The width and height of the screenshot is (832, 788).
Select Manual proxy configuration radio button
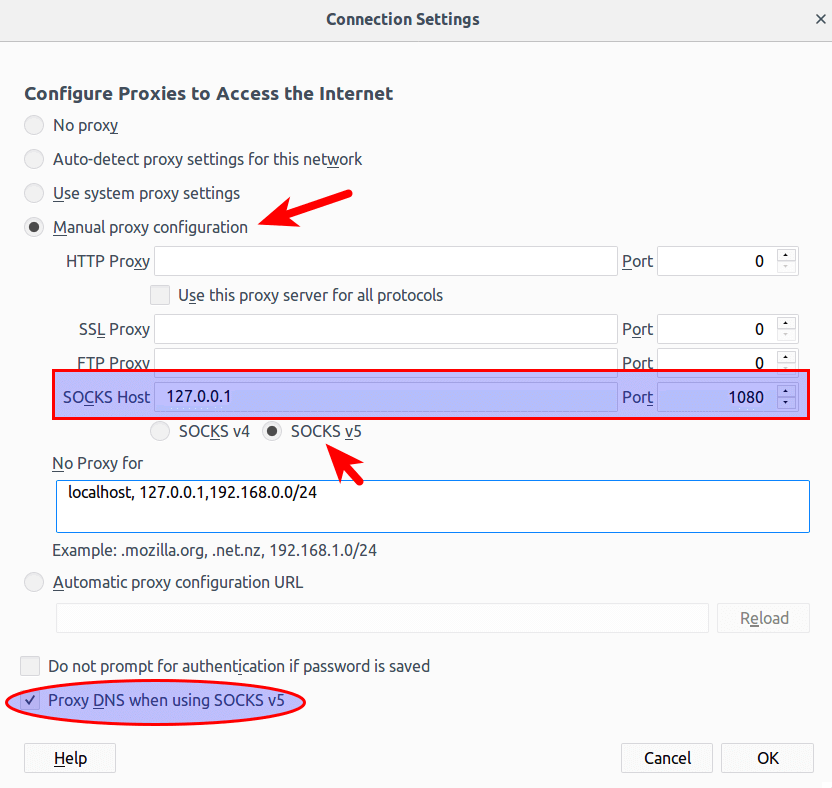tap(35, 227)
